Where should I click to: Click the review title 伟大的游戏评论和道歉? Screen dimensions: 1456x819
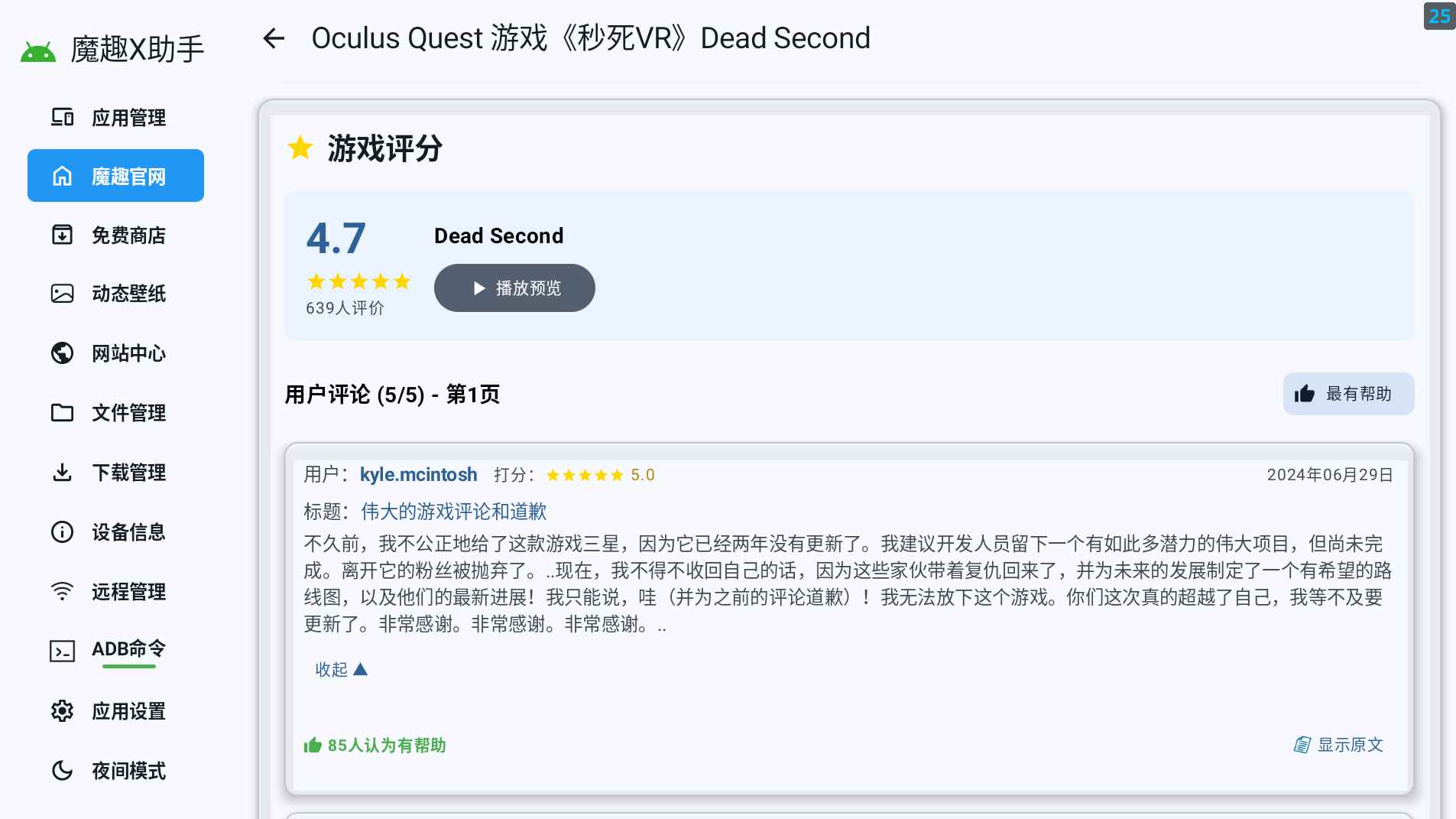453,512
